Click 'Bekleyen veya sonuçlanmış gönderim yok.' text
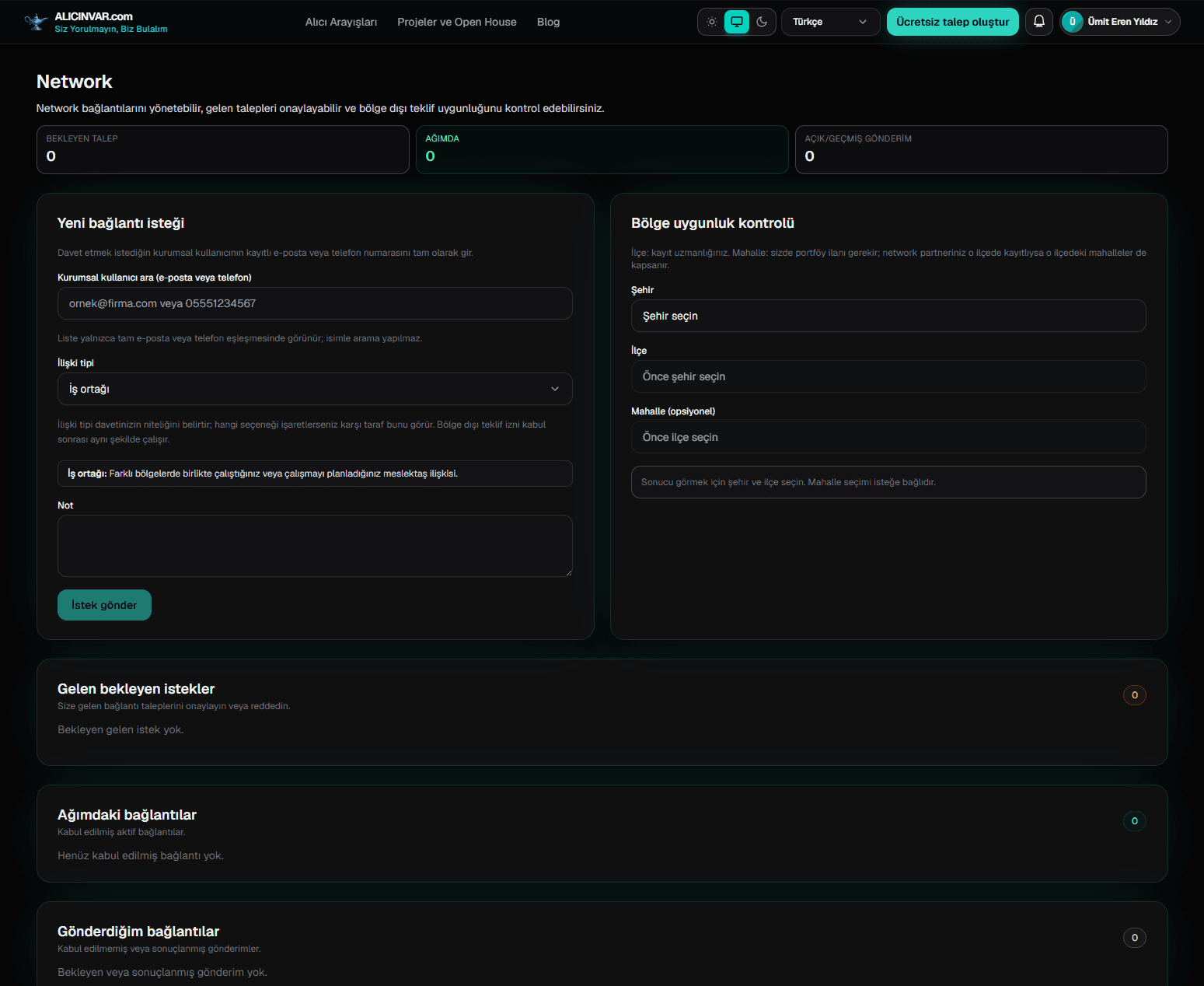The image size is (1204, 986). [162, 972]
